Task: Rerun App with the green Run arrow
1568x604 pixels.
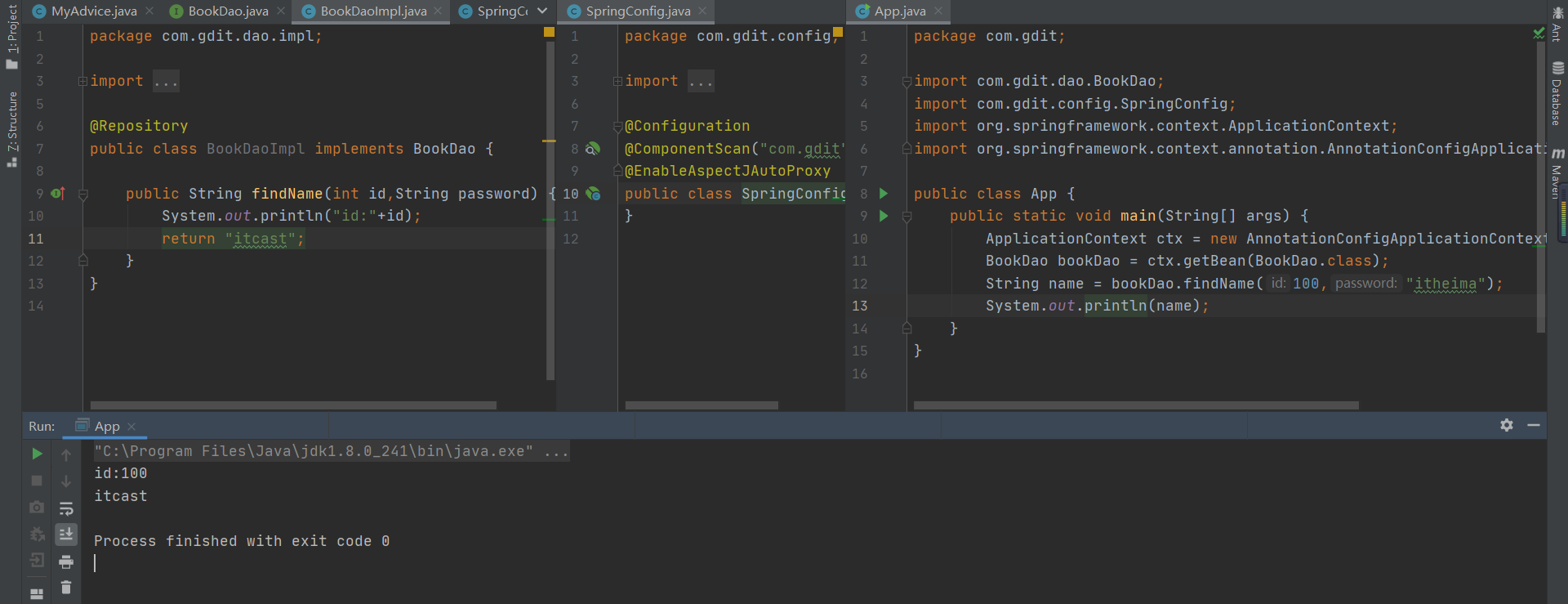Action: click(37, 454)
